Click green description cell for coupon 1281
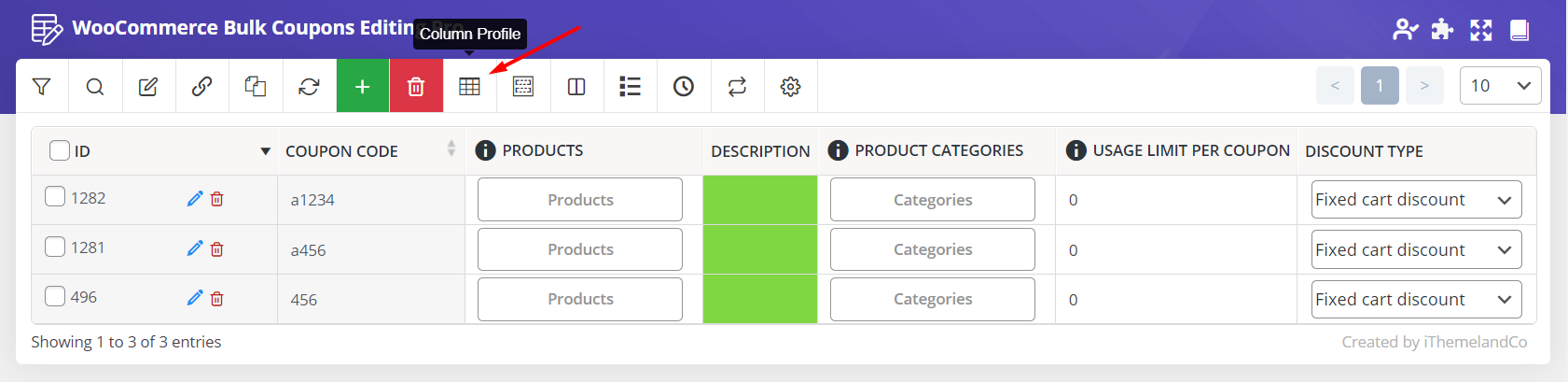The height and width of the screenshot is (382, 1568). pos(759,249)
